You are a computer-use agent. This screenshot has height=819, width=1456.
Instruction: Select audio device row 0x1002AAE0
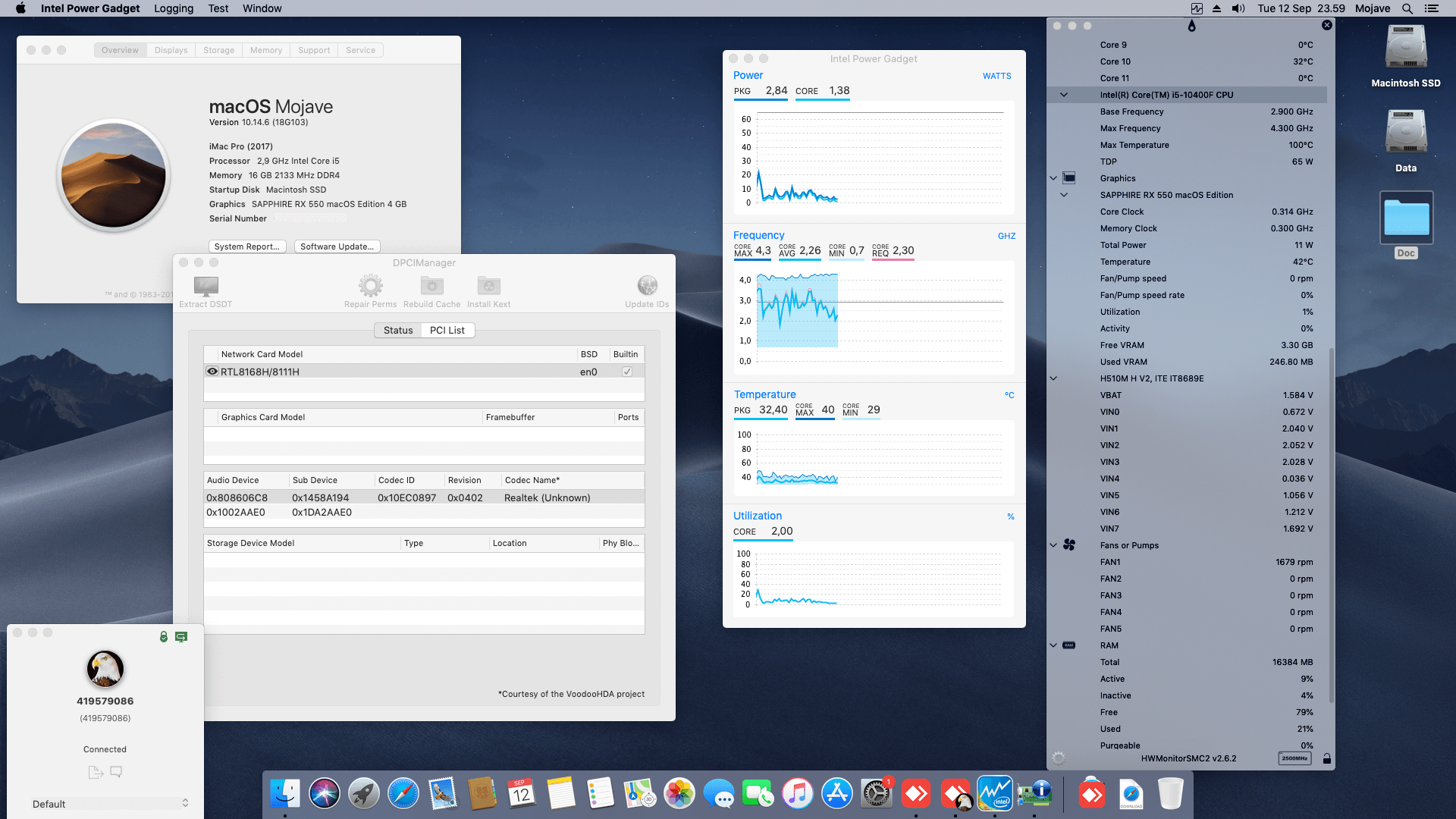coord(424,512)
